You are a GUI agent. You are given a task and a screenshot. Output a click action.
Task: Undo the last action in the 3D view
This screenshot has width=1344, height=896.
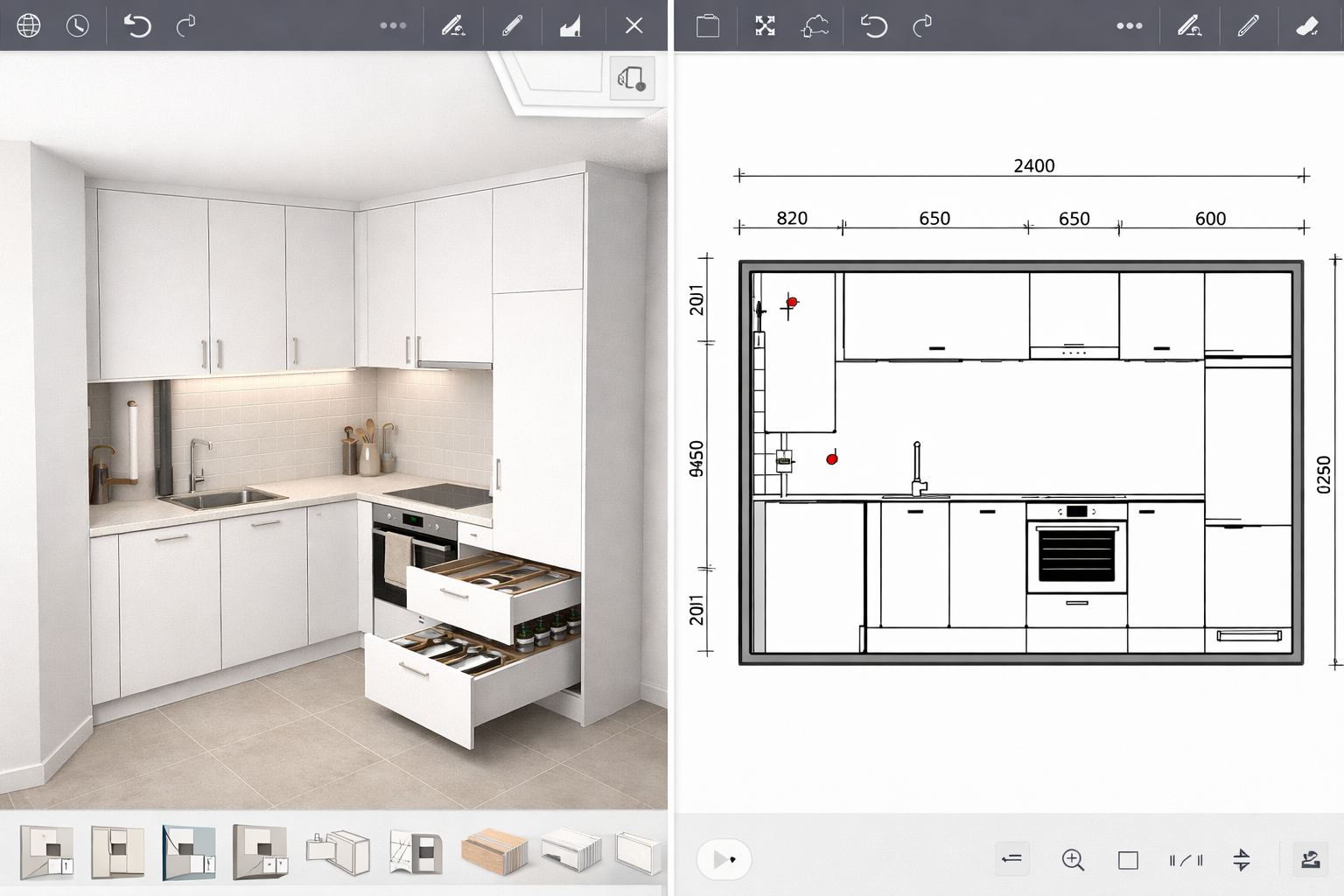click(x=137, y=25)
